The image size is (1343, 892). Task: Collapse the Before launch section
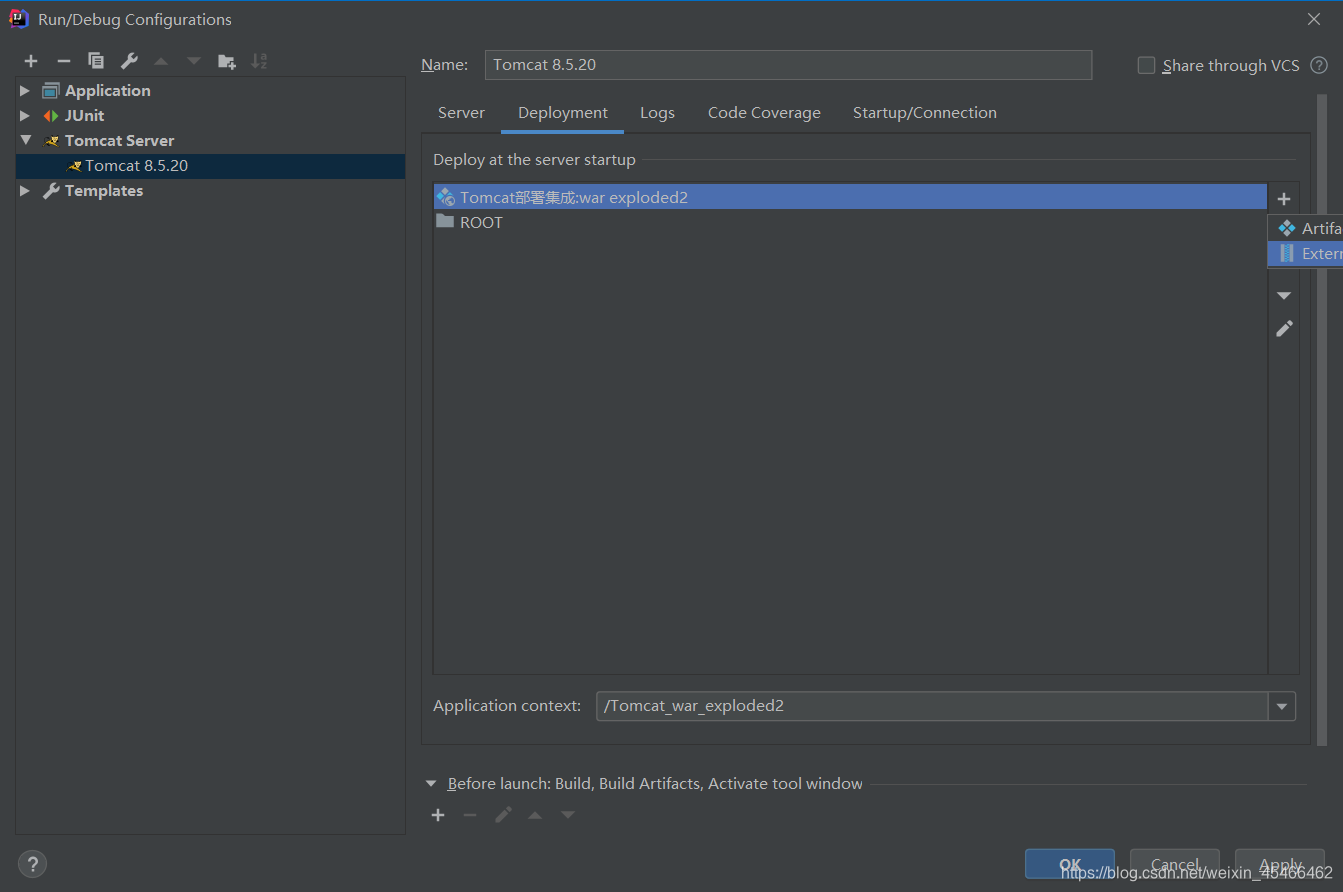(x=431, y=784)
